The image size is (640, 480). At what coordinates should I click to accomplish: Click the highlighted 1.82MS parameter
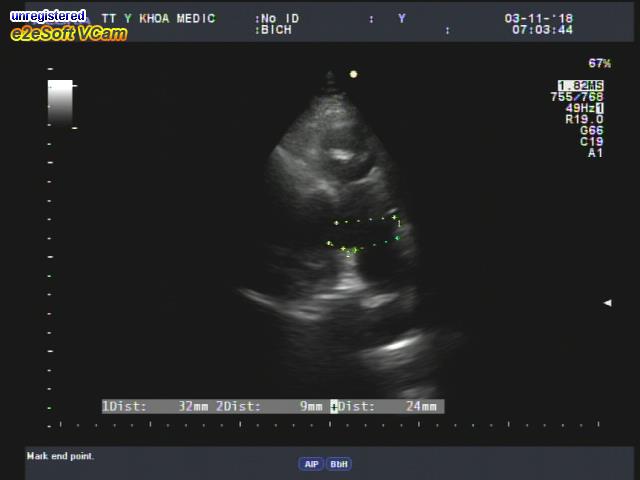tap(581, 85)
